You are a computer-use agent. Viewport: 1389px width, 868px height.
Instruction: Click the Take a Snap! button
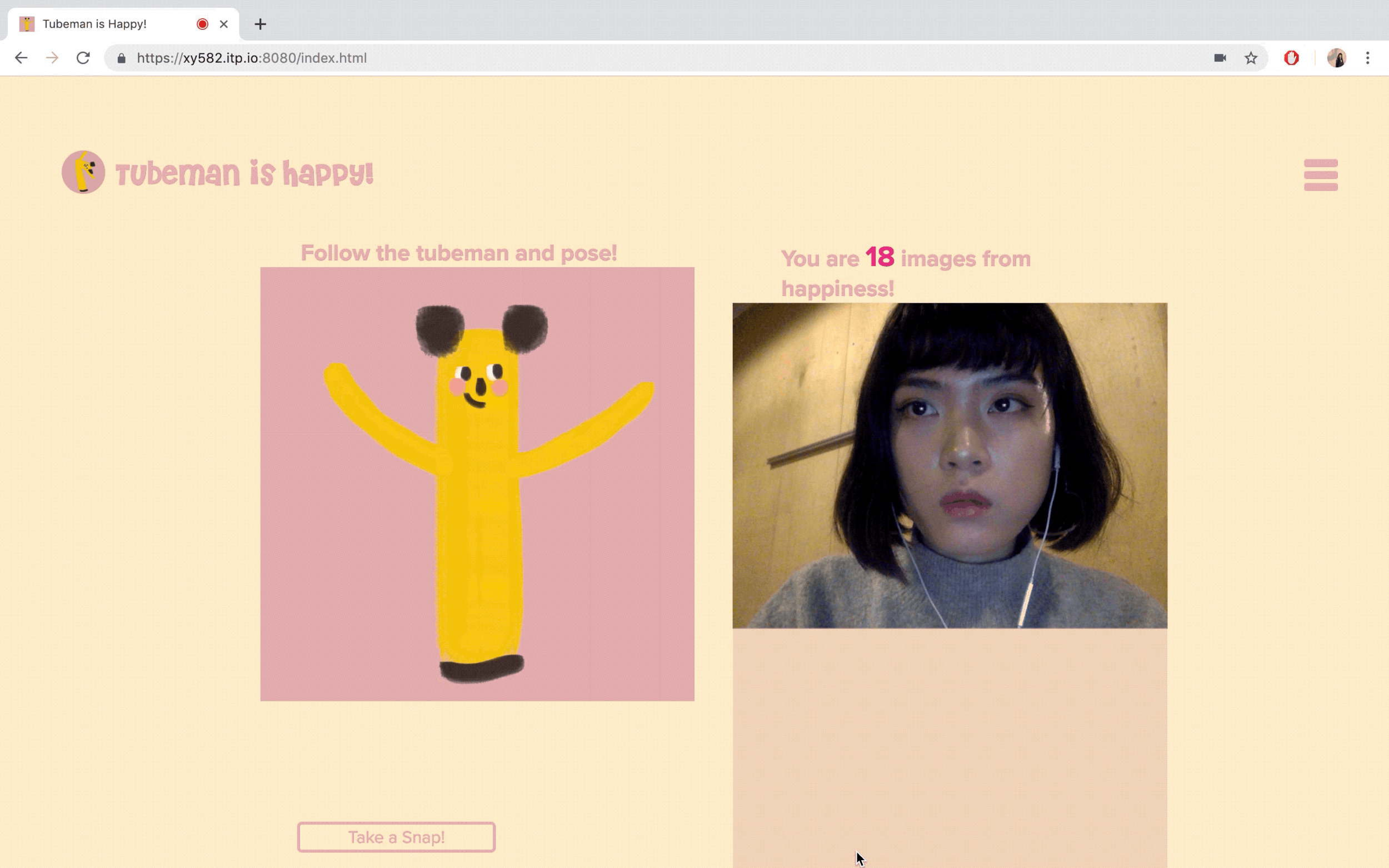click(396, 837)
